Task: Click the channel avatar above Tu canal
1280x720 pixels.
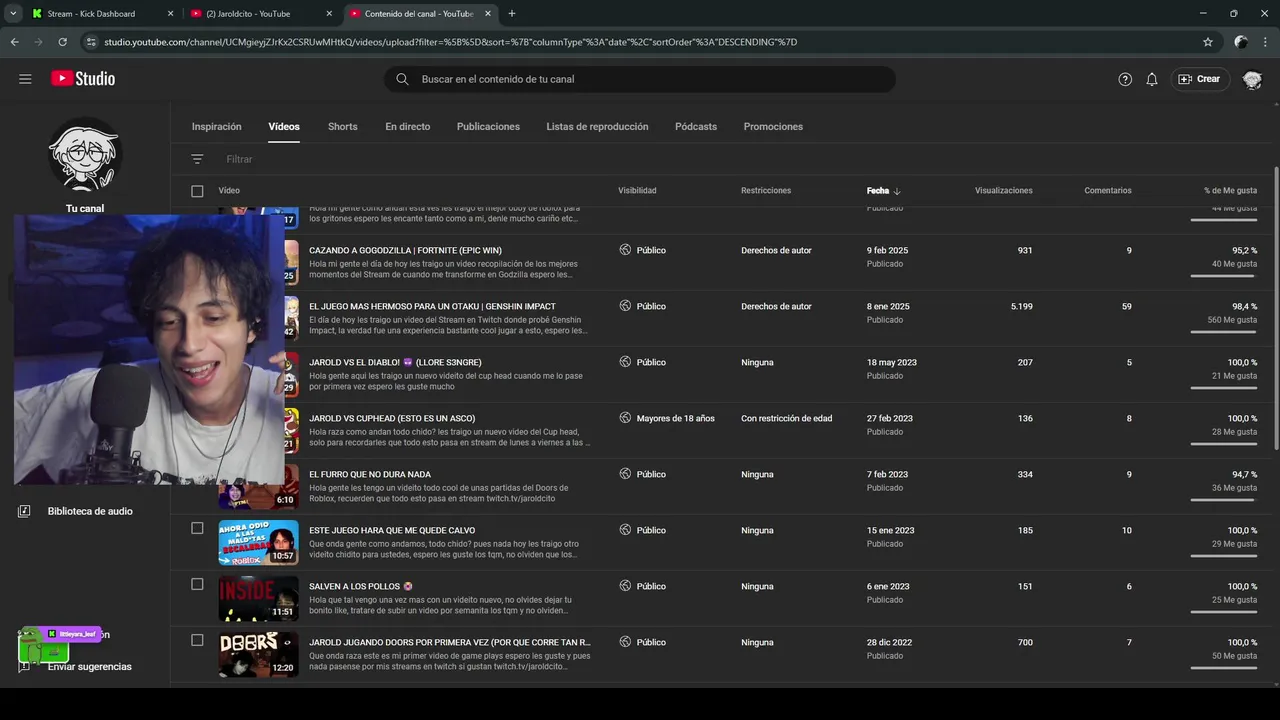Action: click(x=85, y=154)
